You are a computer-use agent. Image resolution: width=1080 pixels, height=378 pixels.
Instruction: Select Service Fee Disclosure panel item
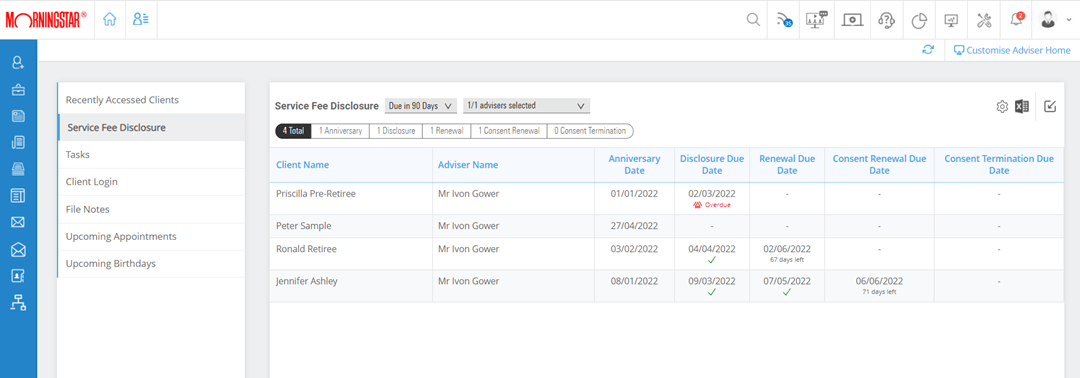coord(152,127)
